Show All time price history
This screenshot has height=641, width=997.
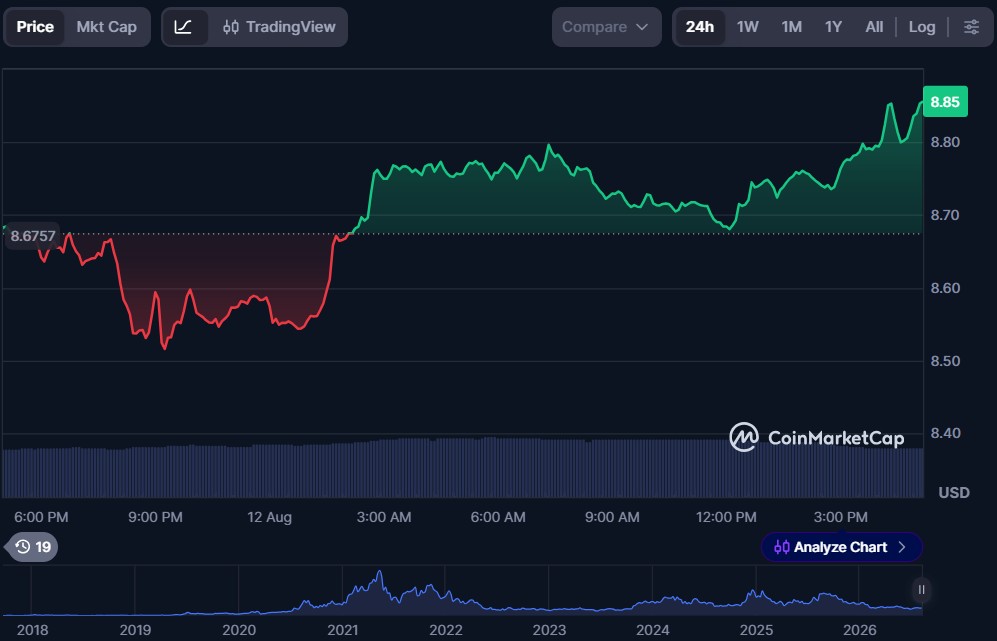tap(874, 27)
